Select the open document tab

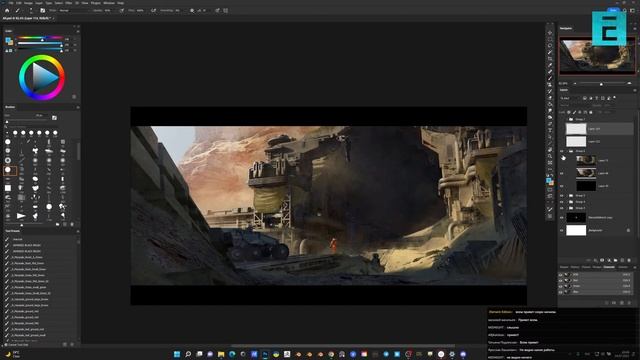point(27,18)
